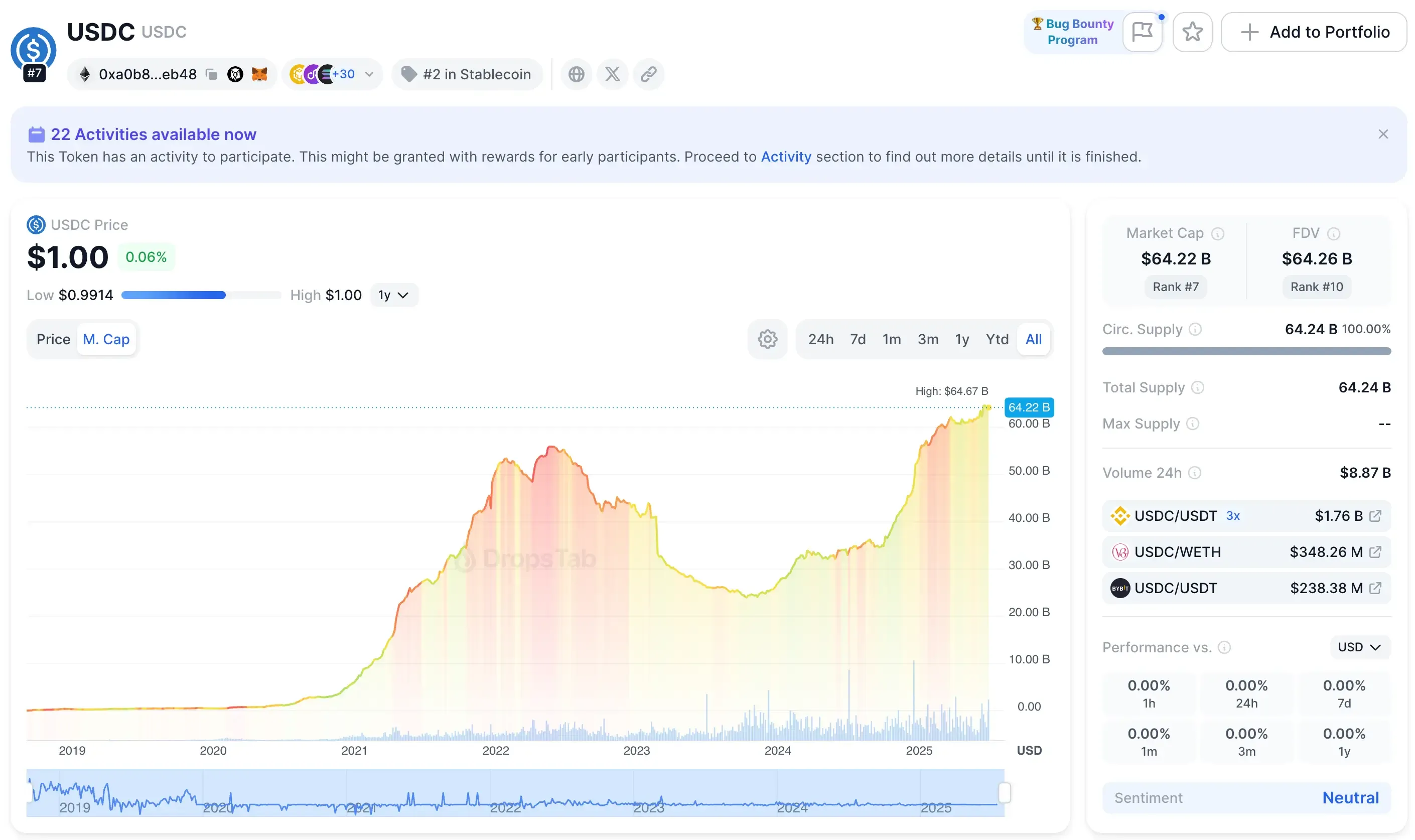Copy the 0xa0b8...eb48 contract address
Image resolution: width=1415 pixels, height=840 pixels.
[x=211, y=74]
